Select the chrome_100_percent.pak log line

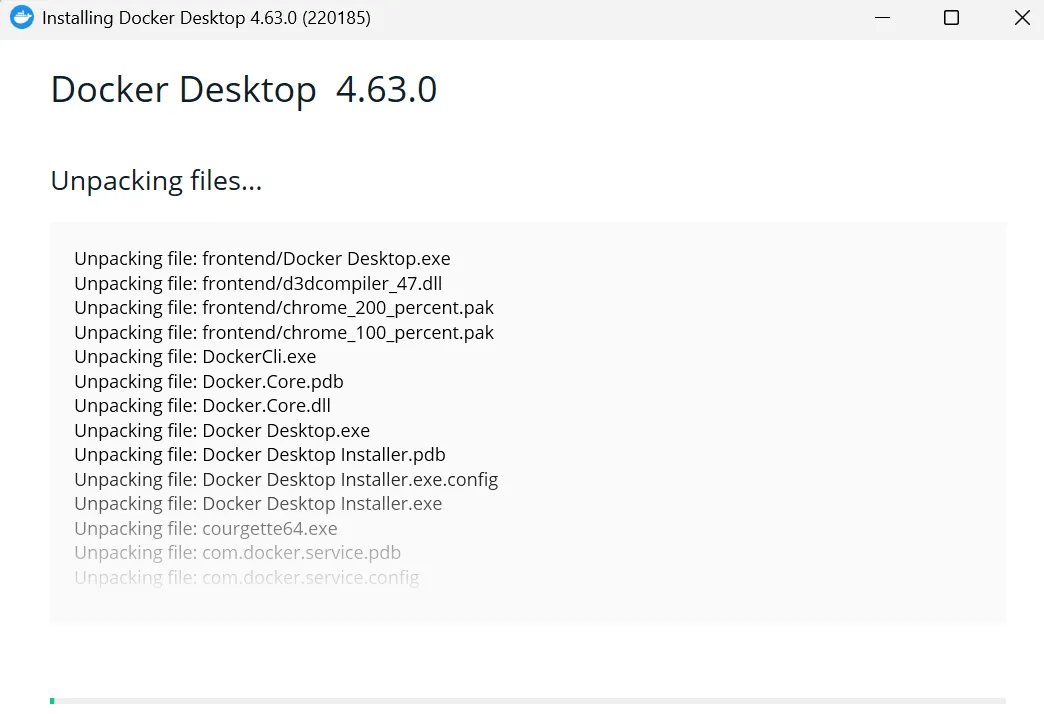284,332
